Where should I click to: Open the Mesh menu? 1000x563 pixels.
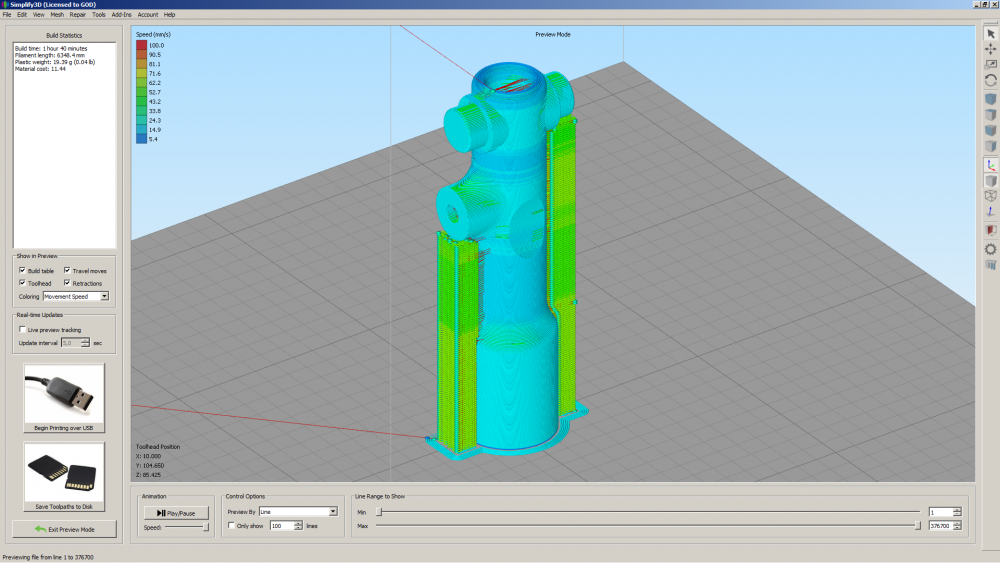(57, 15)
